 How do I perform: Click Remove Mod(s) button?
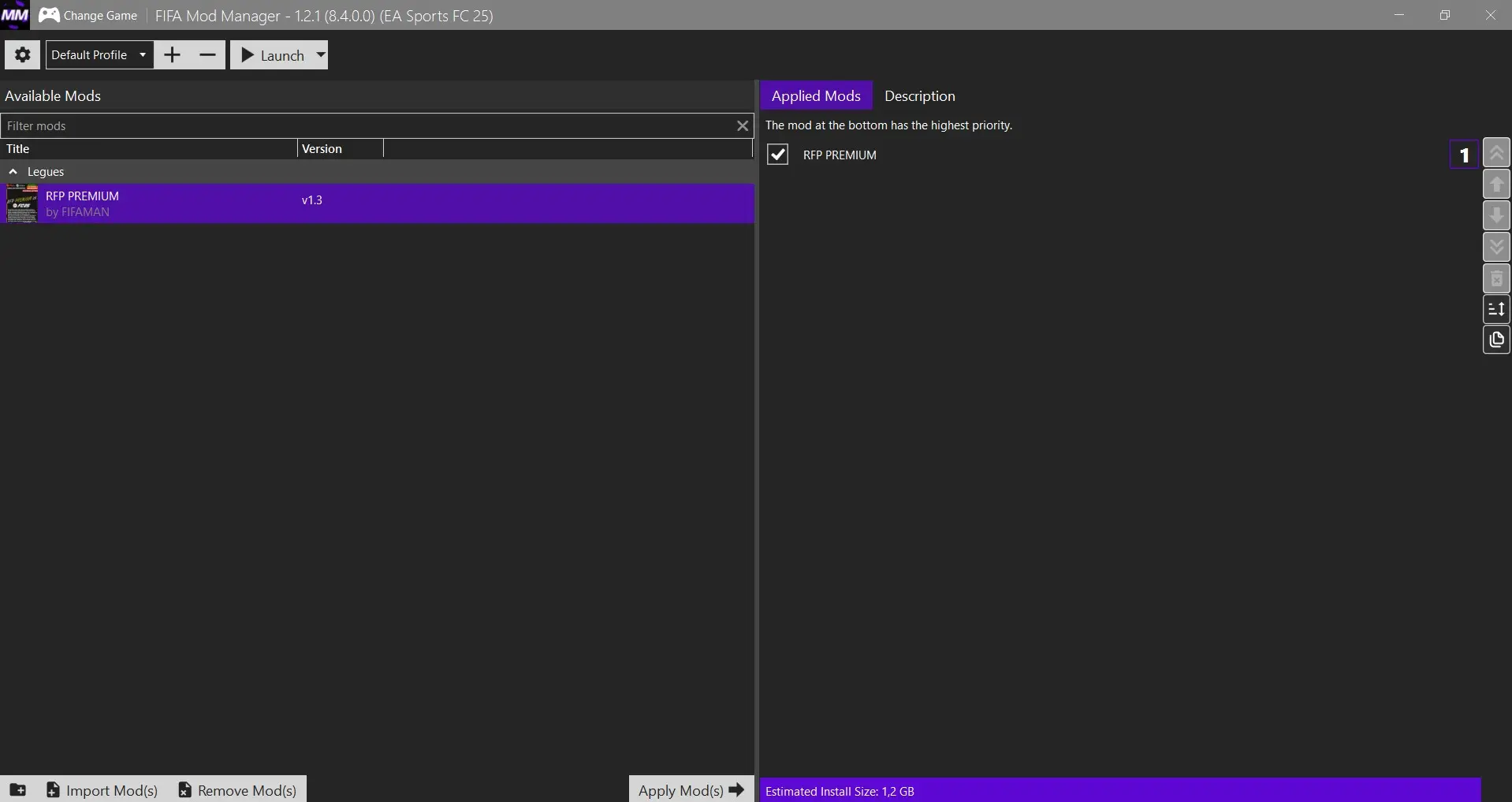[237, 789]
